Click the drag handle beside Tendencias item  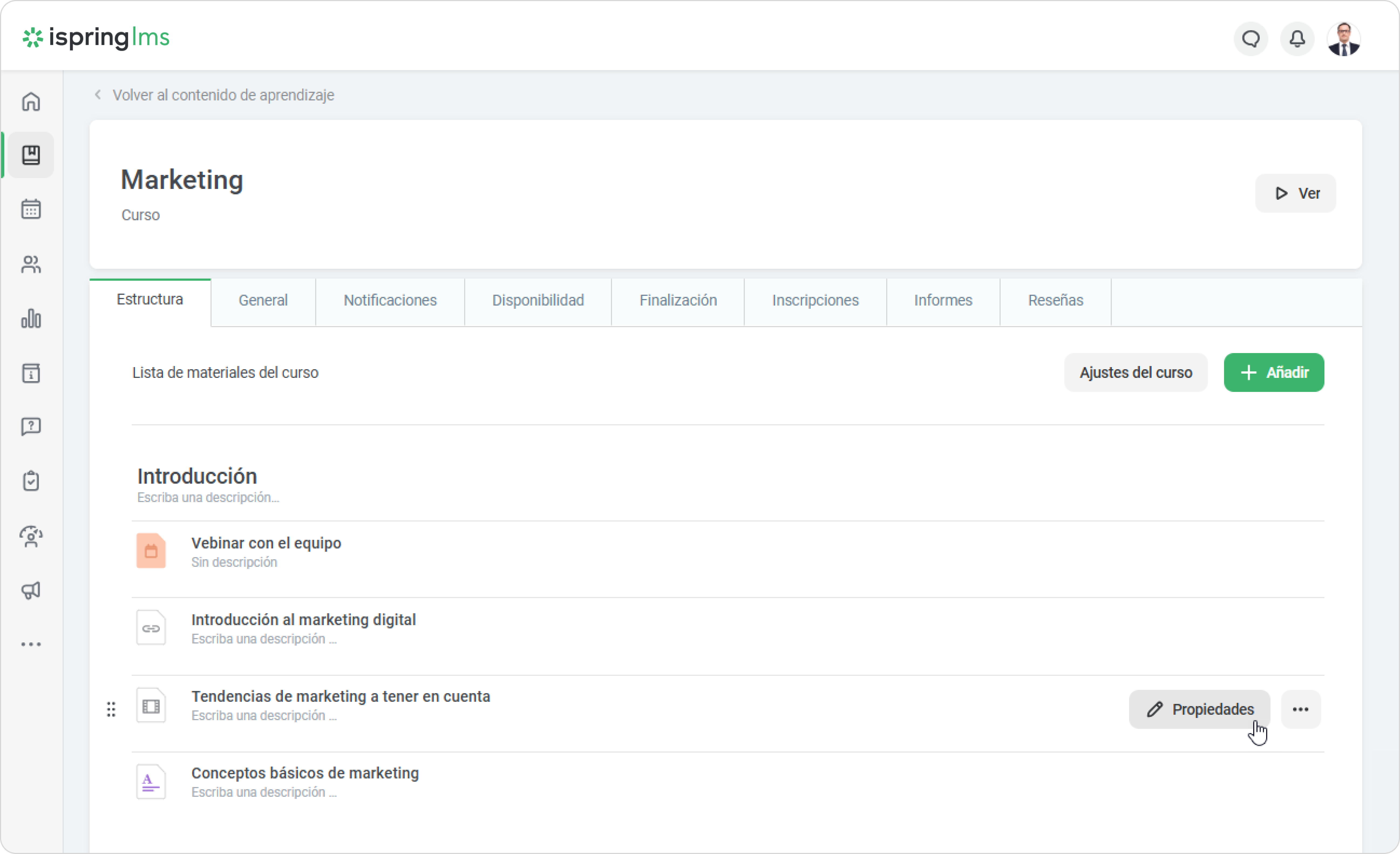(x=111, y=709)
